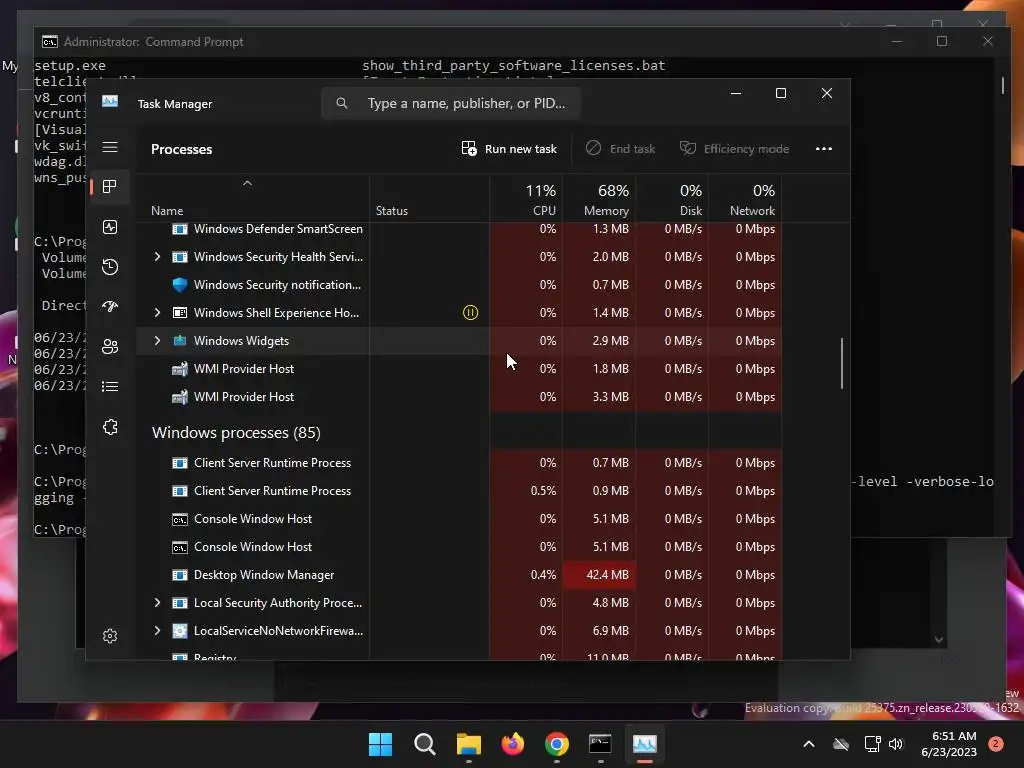
Task: Click the Task Manager process list scrollbar
Action: 842,363
